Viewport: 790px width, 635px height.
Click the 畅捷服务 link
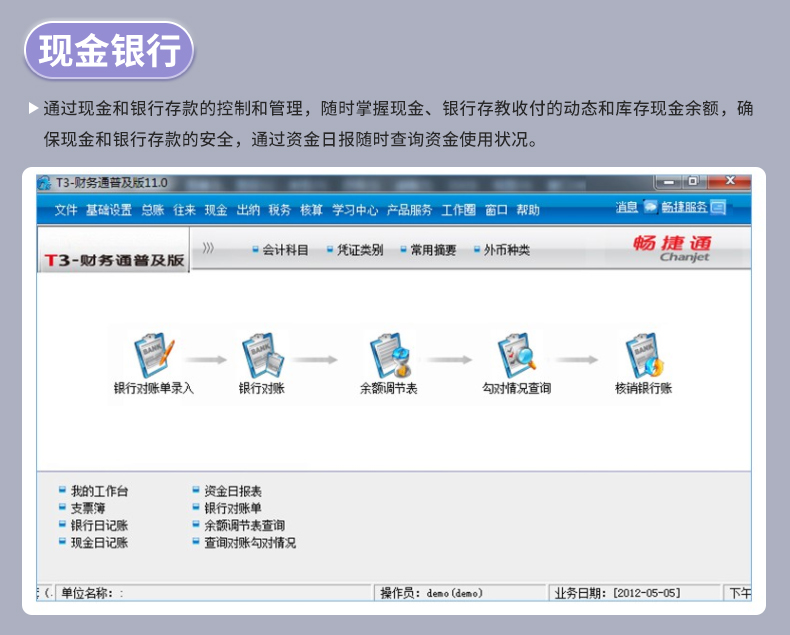click(684, 207)
